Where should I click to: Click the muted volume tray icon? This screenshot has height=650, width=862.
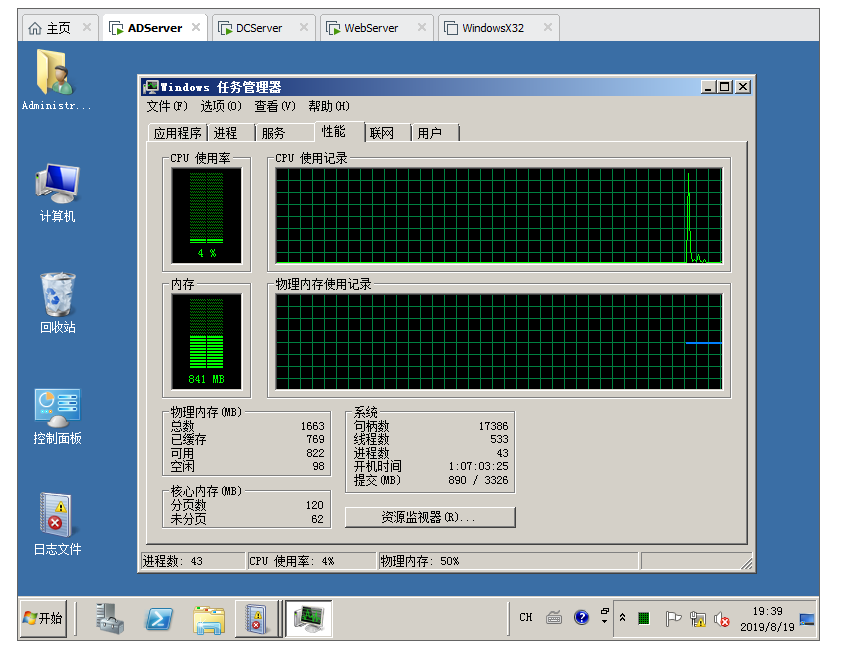[x=722, y=619]
